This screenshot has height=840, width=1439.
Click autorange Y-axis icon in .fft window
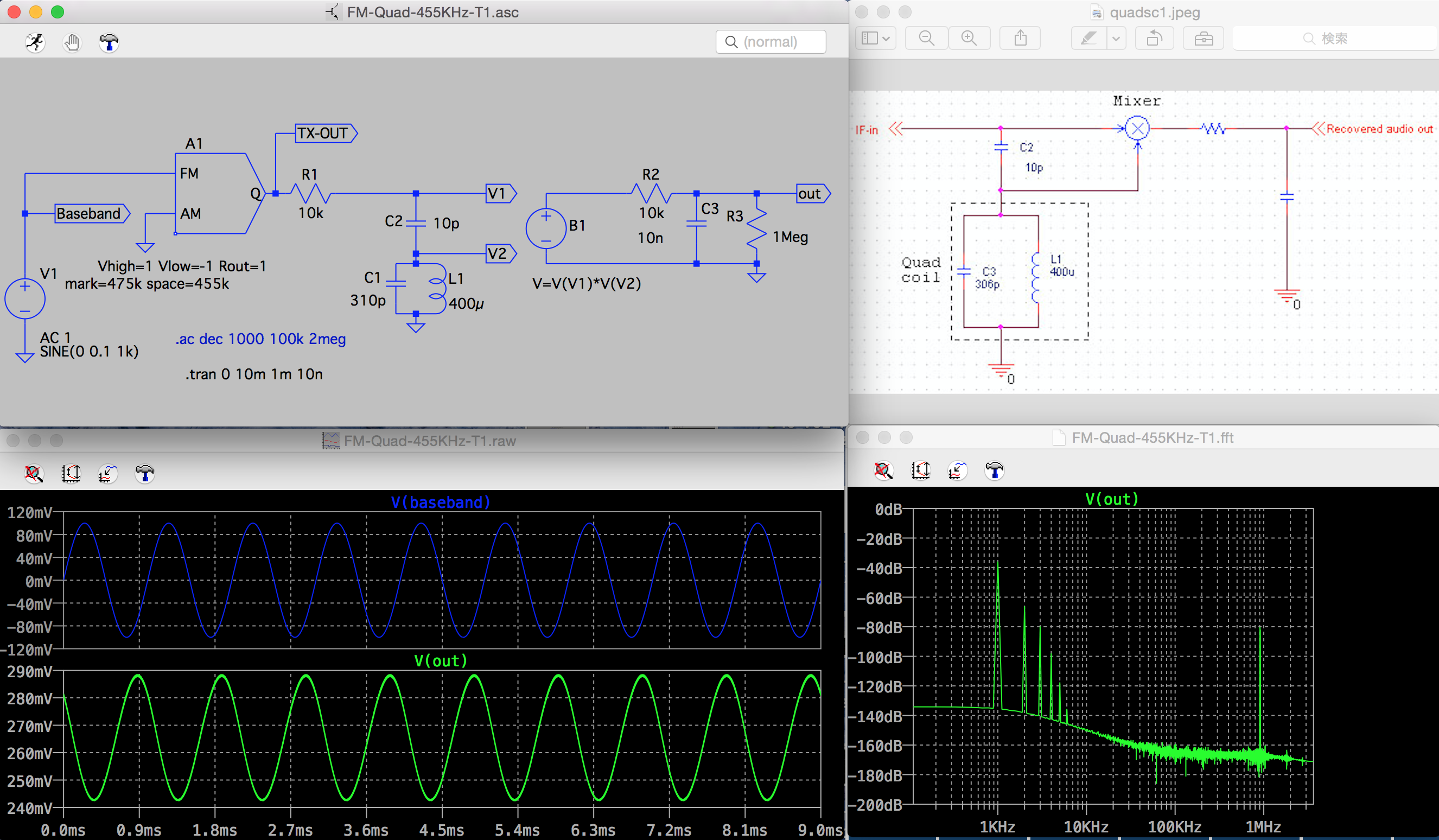coord(920,470)
